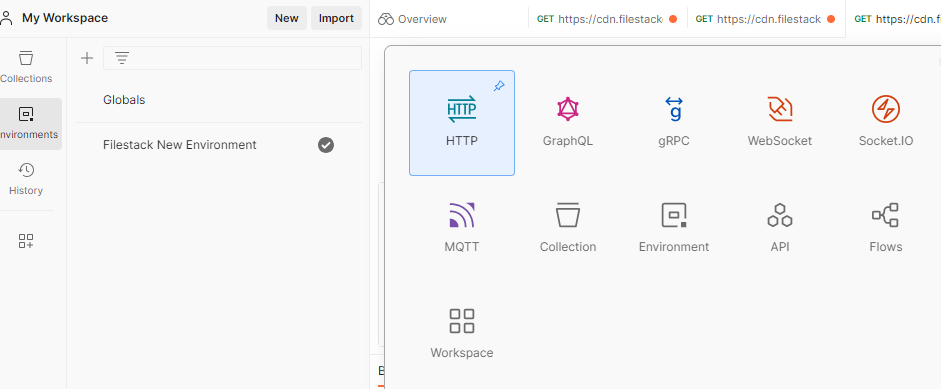Image resolution: width=941 pixels, height=389 pixels.
Task: Switch to first GET cdn.filestack tab
Action: (x=607, y=19)
